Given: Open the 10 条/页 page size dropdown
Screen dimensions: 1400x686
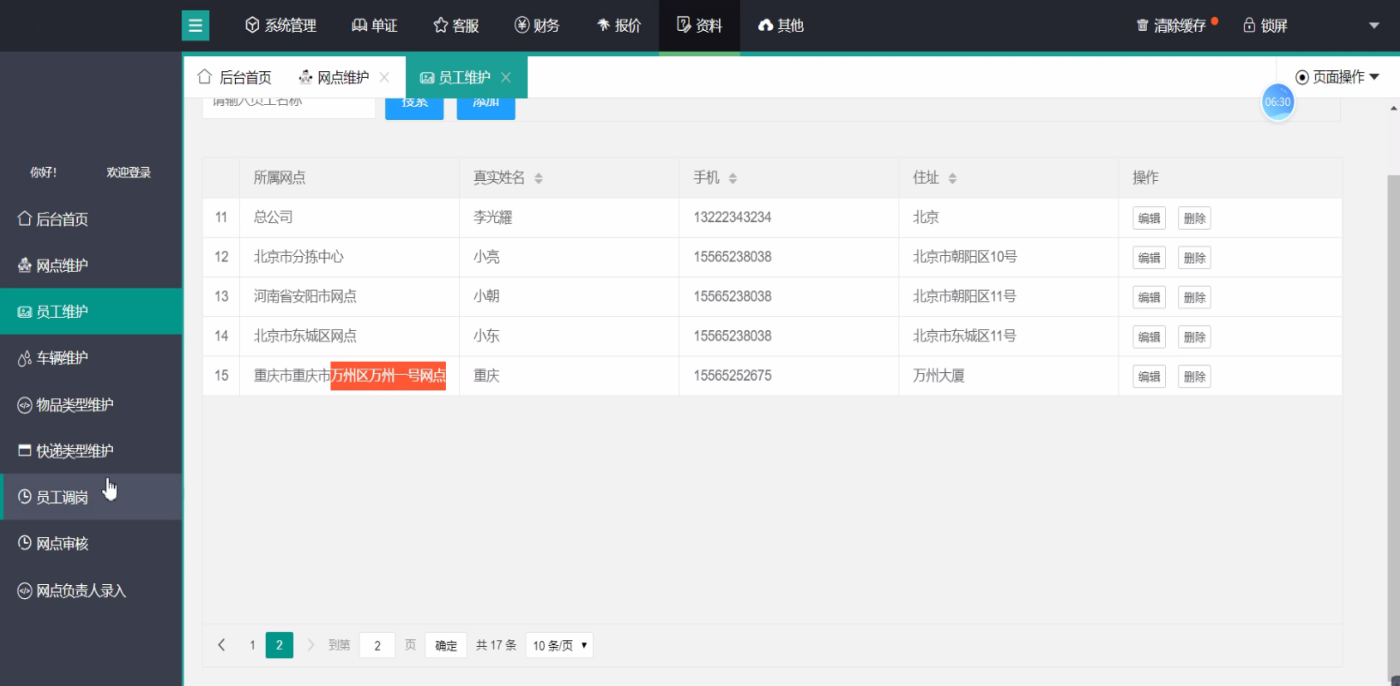Looking at the screenshot, I should click(x=560, y=646).
